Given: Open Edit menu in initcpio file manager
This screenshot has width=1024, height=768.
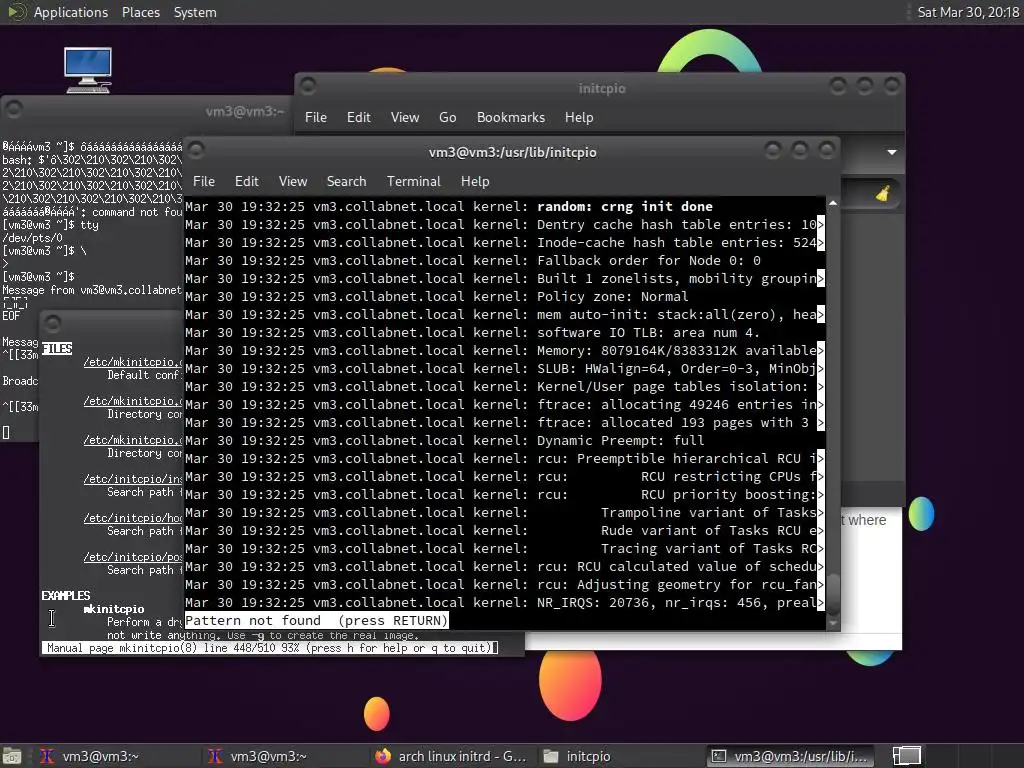Looking at the screenshot, I should click(359, 118).
